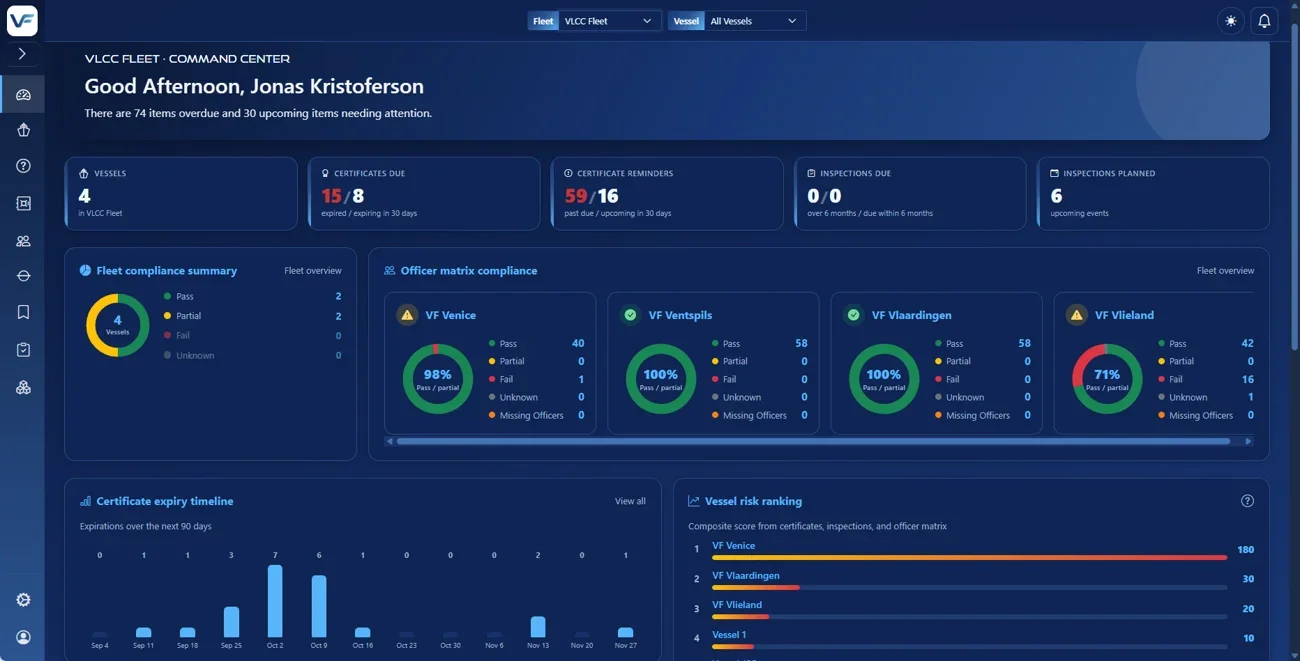
Task: Open VF Venice in the risk ranking
Action: [733, 546]
